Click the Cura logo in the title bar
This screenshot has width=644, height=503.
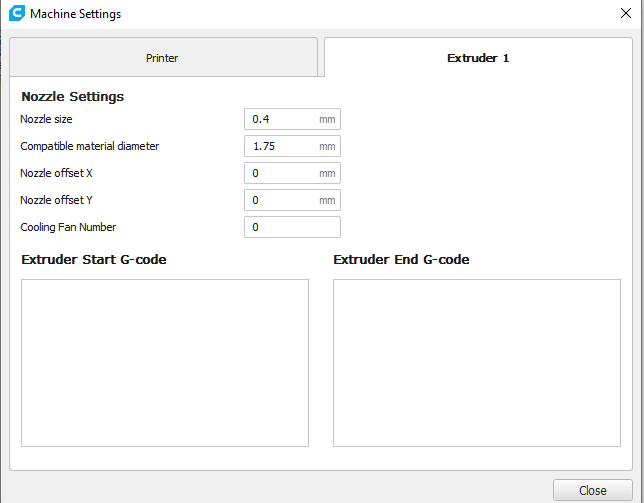pos(16,14)
